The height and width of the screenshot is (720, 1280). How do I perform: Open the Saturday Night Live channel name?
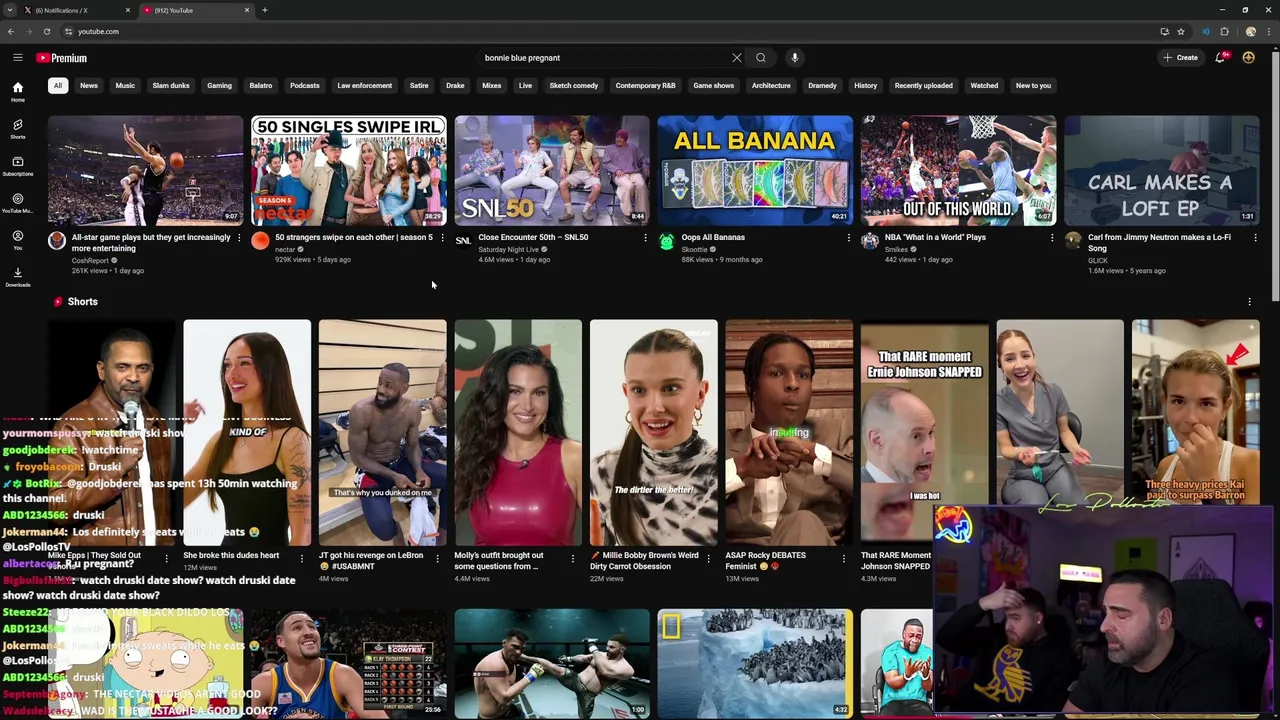[508, 249]
